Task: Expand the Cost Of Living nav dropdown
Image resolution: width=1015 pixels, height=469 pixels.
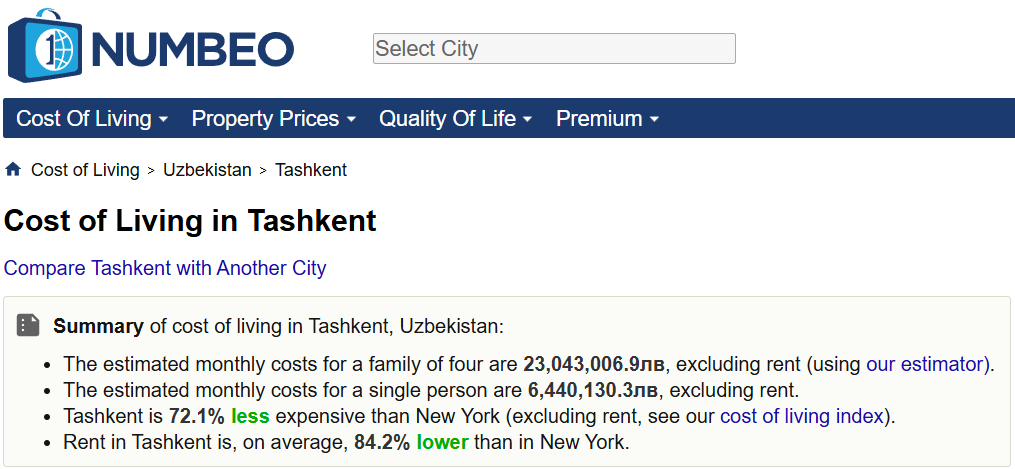Action: tap(91, 119)
